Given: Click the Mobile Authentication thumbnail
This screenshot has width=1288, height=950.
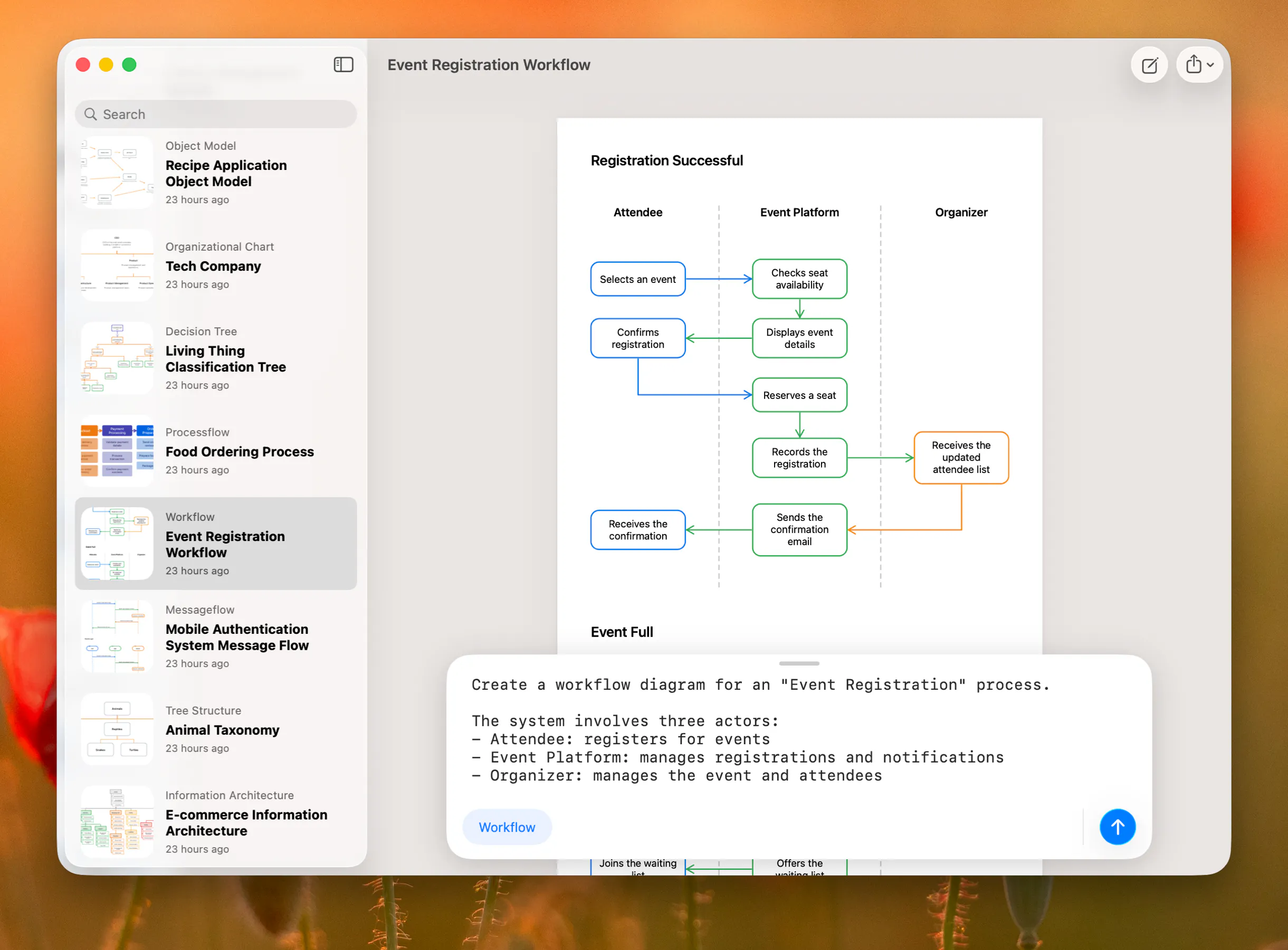Looking at the screenshot, I should point(117,636).
